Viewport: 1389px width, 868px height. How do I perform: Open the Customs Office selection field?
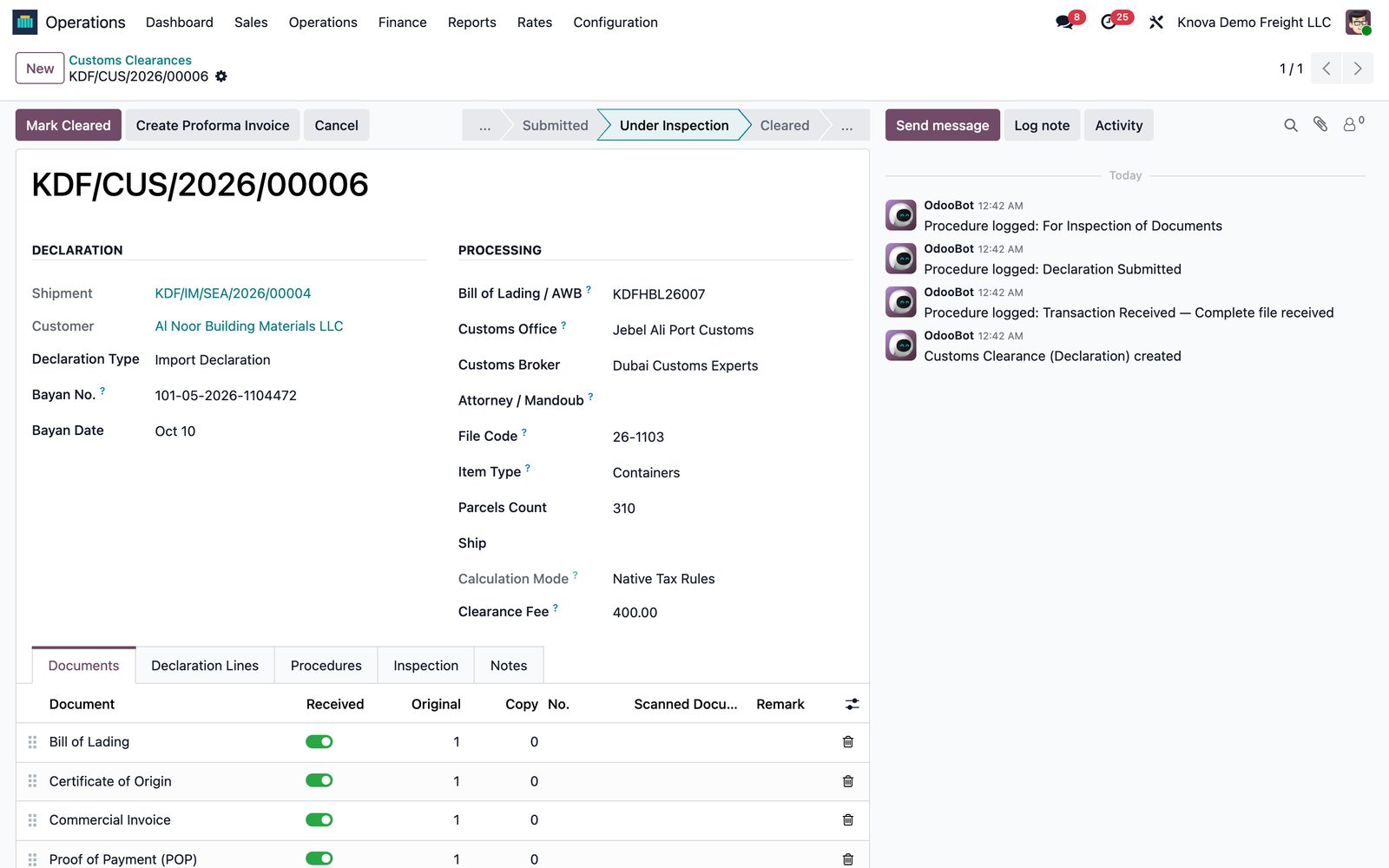tap(732, 330)
